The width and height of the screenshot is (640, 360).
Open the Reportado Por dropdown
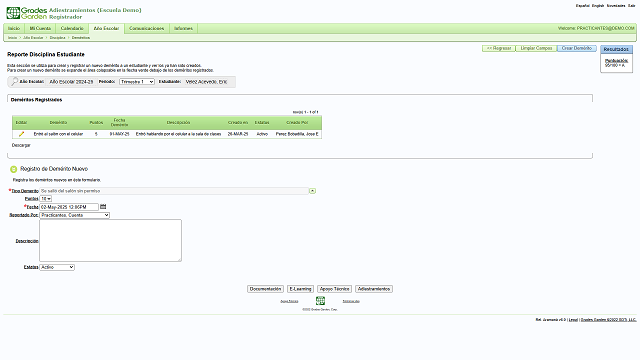point(75,215)
